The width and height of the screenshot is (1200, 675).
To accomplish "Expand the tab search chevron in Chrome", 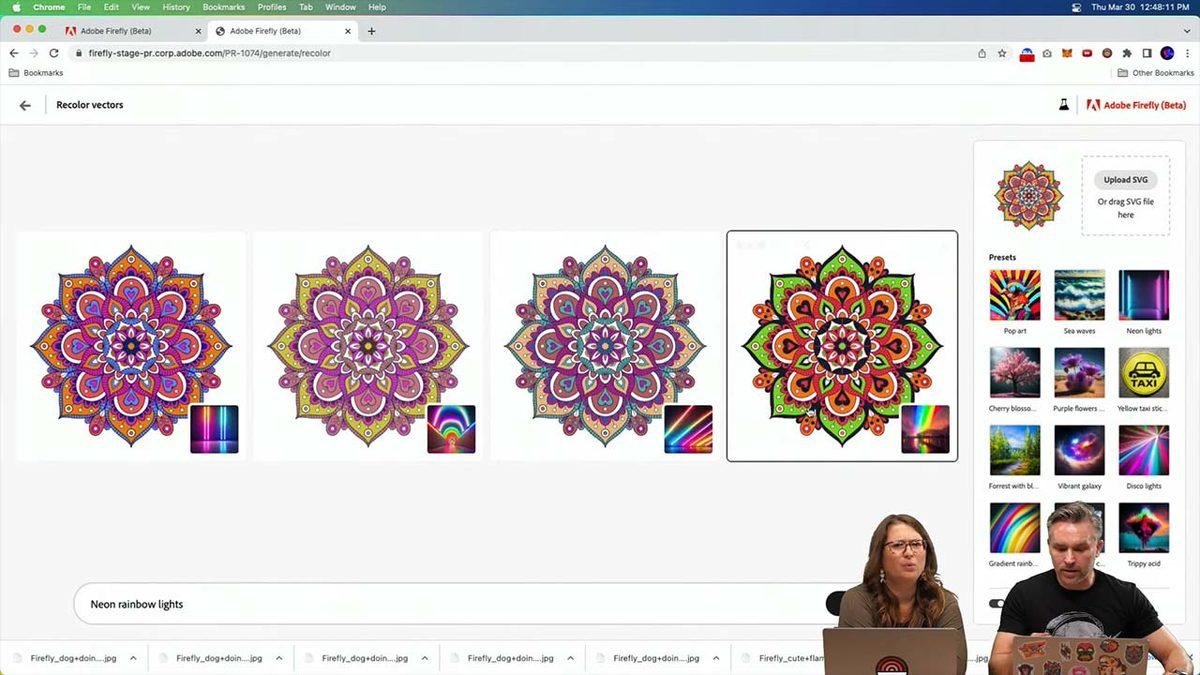I will click(1187, 31).
